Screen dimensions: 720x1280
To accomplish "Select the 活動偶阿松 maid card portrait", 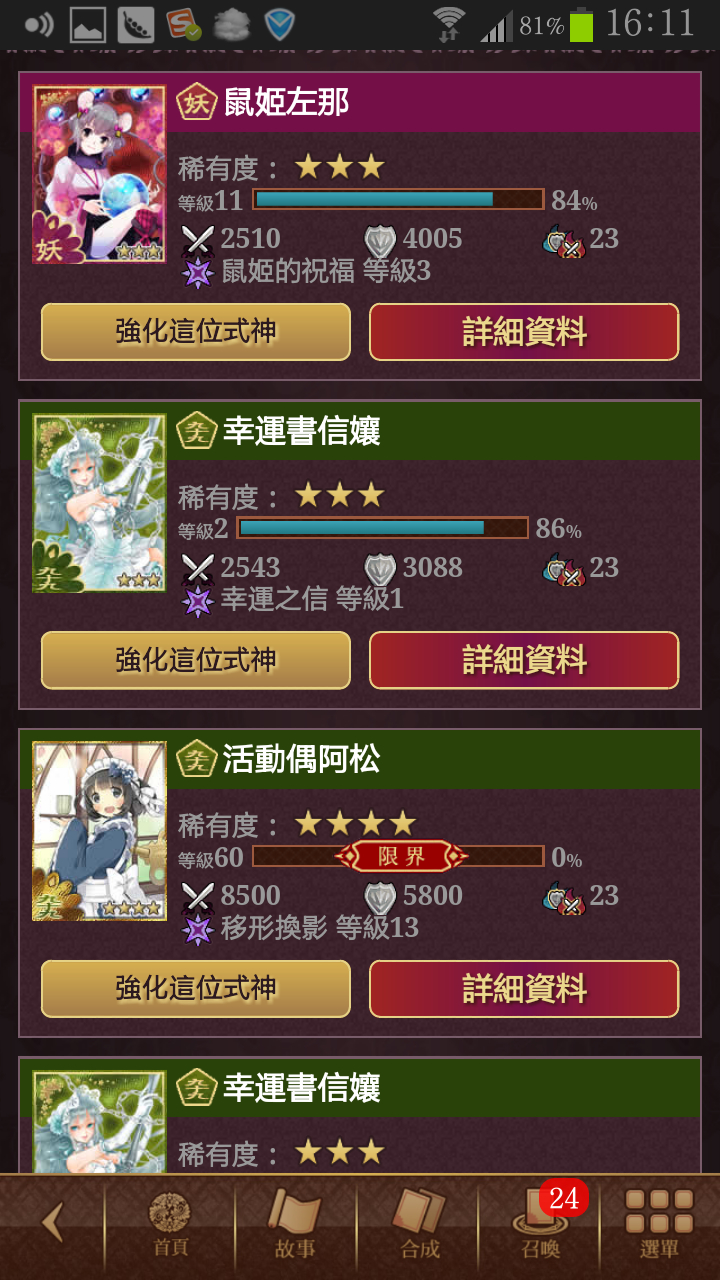I will click(99, 831).
